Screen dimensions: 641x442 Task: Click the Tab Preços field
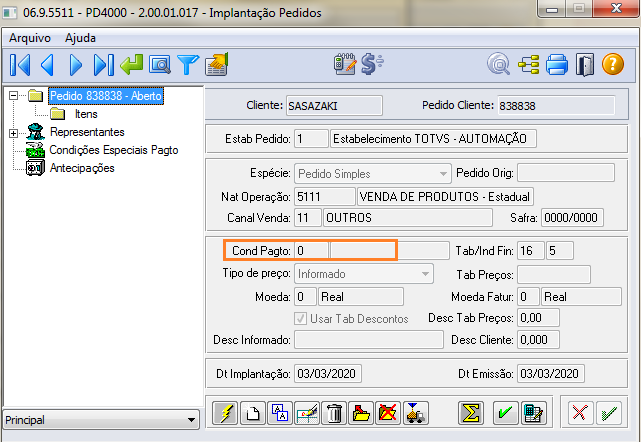tap(554, 275)
